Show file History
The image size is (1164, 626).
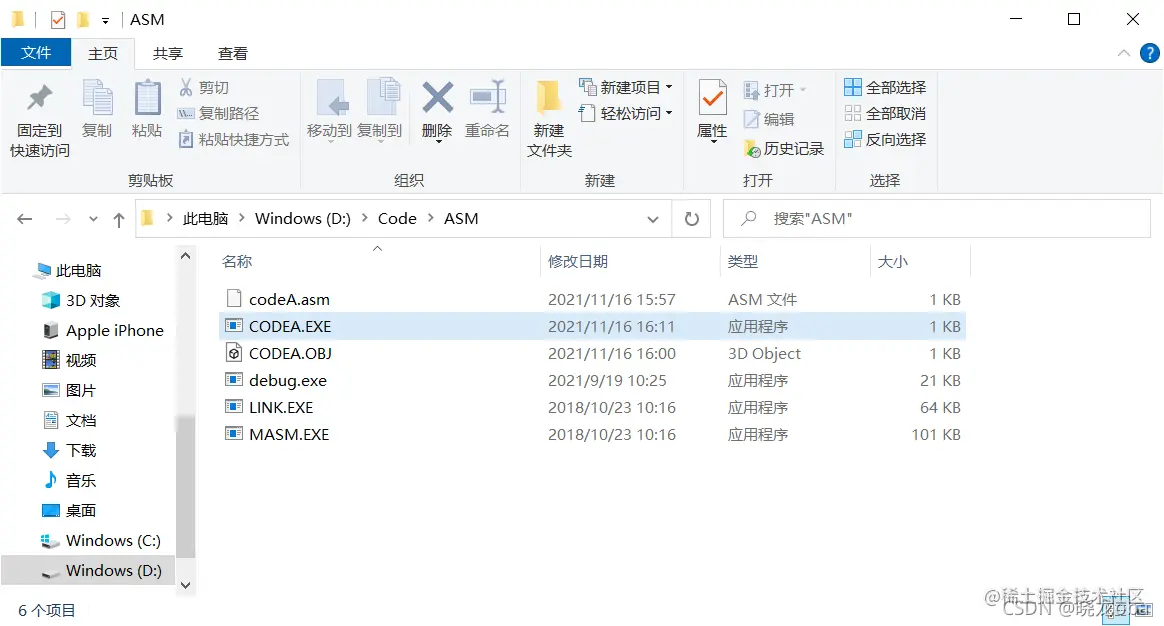(x=784, y=149)
